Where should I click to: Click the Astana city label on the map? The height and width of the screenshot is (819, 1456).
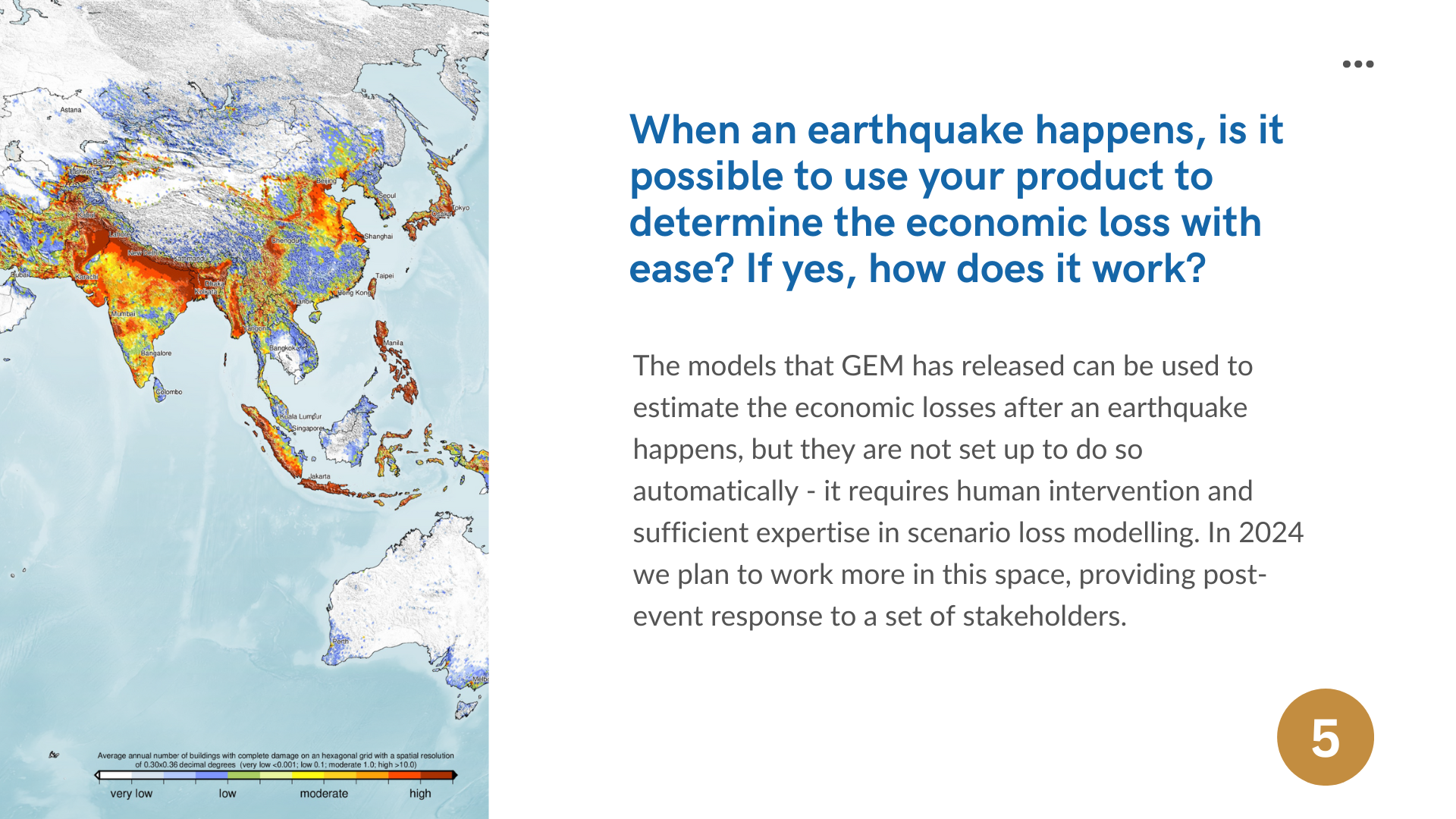pos(71,110)
